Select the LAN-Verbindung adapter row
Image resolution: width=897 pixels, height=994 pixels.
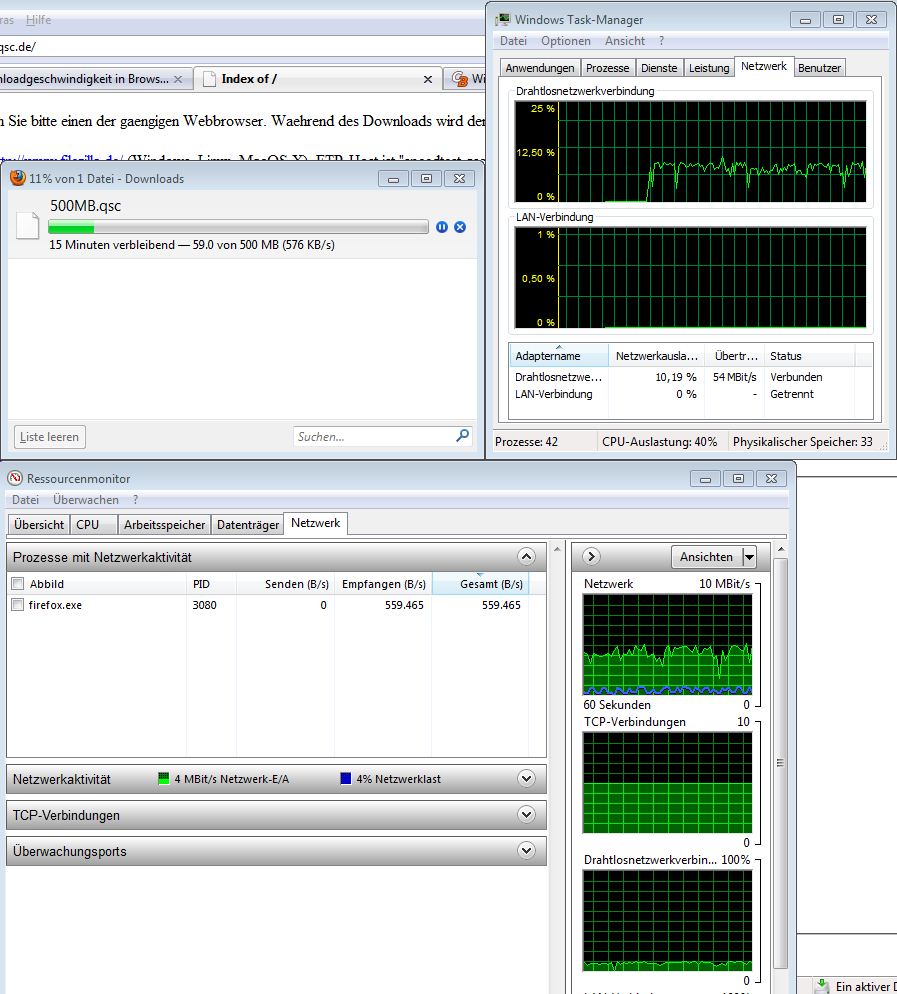(x=690, y=394)
